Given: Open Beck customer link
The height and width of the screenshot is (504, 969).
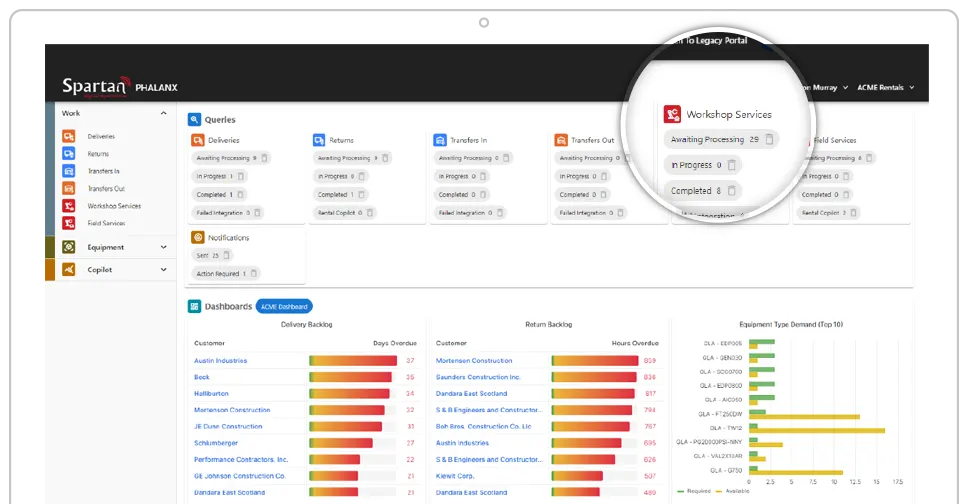Looking at the screenshot, I should 201,377.
